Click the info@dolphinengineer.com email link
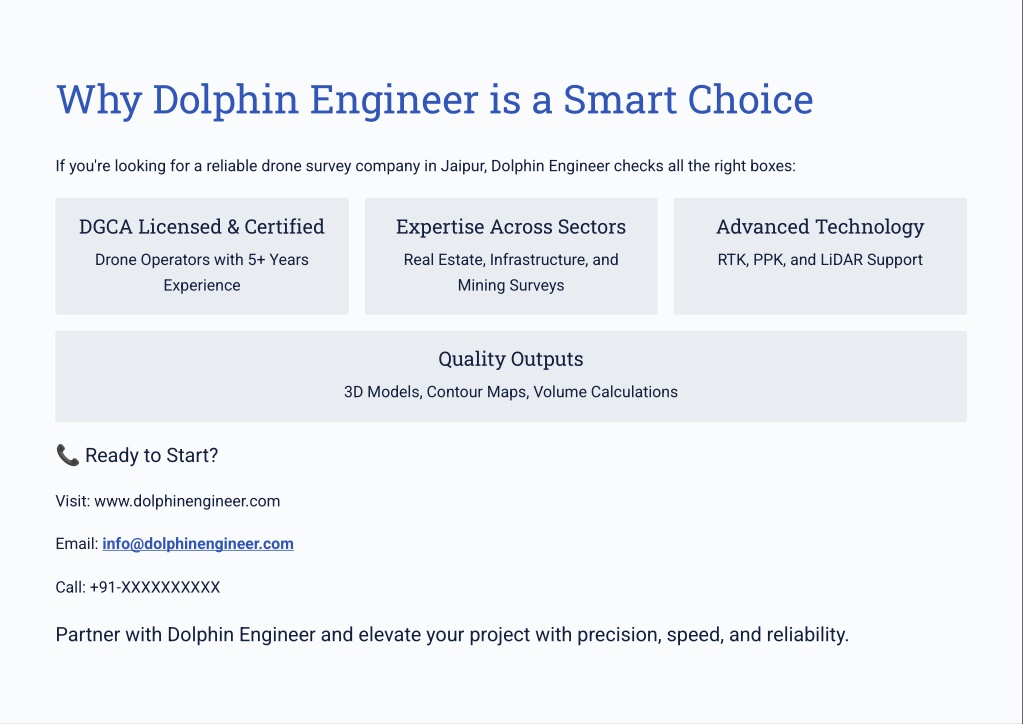The image size is (1023, 724). 198,544
